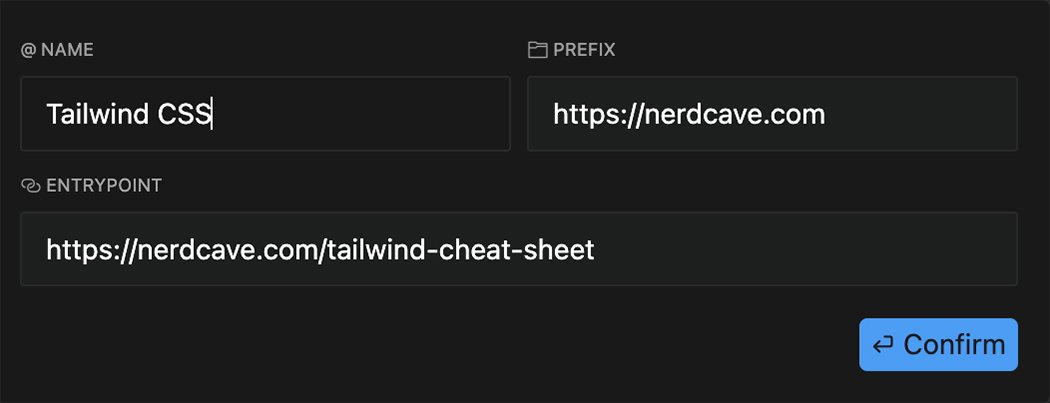Click the NAME field label
1050x403 pixels.
point(68,50)
